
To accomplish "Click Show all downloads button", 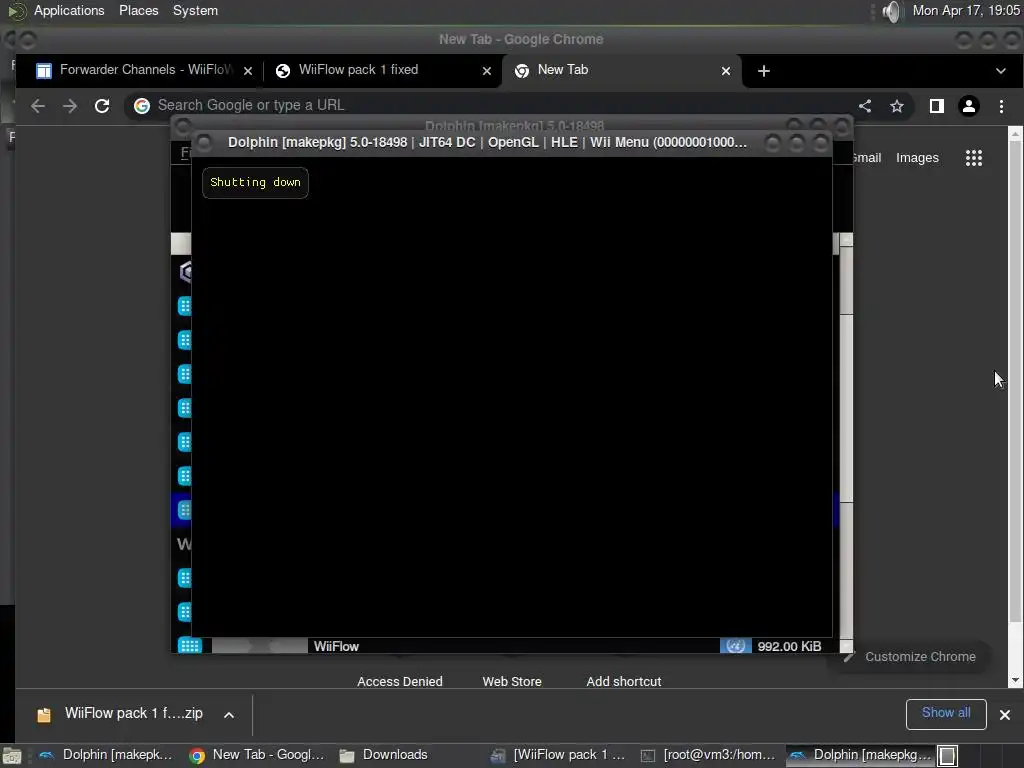I will pyautogui.click(x=946, y=713).
